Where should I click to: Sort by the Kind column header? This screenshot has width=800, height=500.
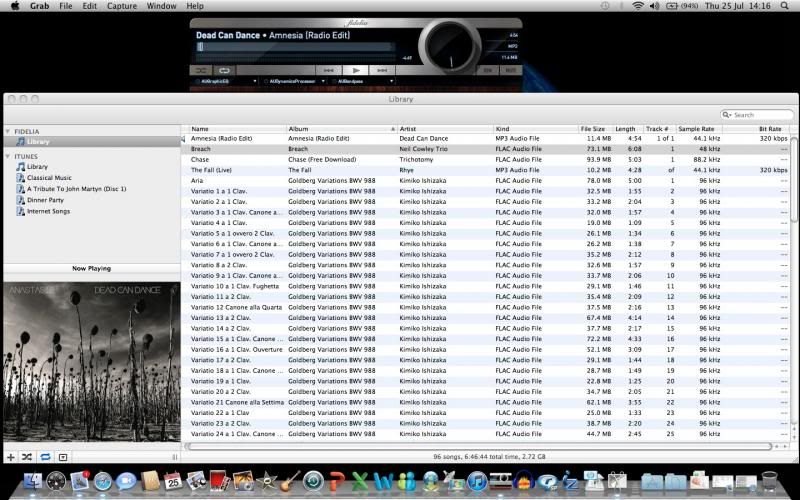point(536,129)
